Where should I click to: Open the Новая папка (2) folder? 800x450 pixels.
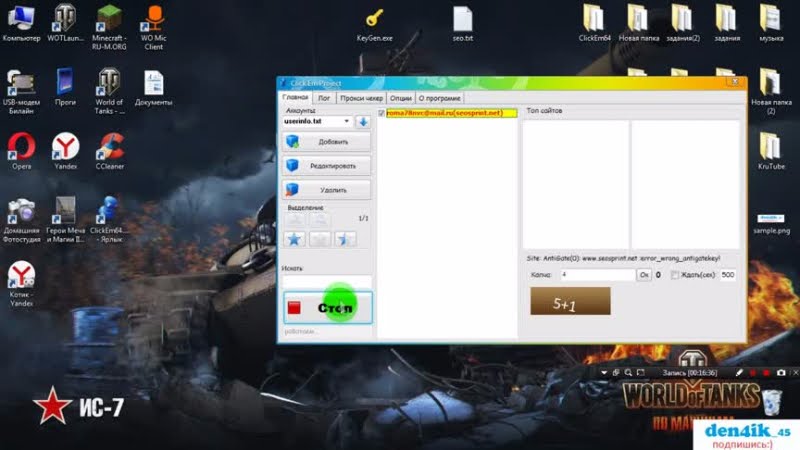(x=771, y=91)
